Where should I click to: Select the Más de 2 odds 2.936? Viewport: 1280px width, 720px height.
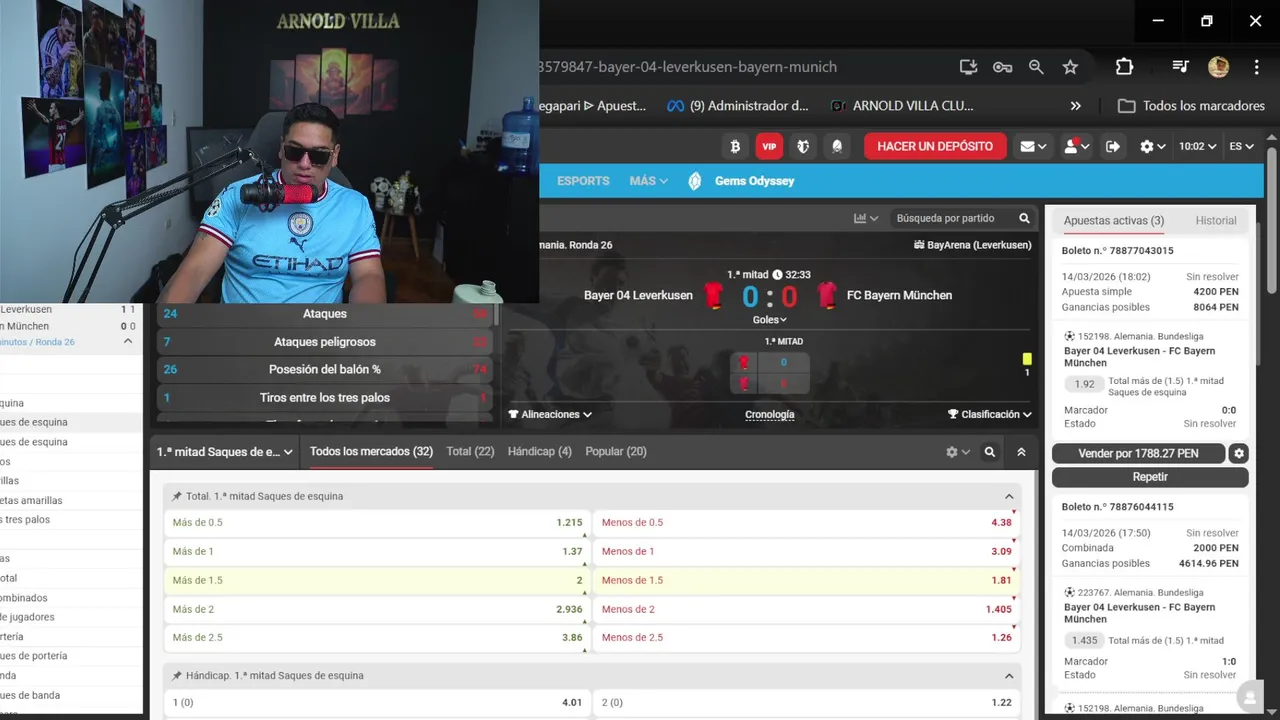pos(377,609)
